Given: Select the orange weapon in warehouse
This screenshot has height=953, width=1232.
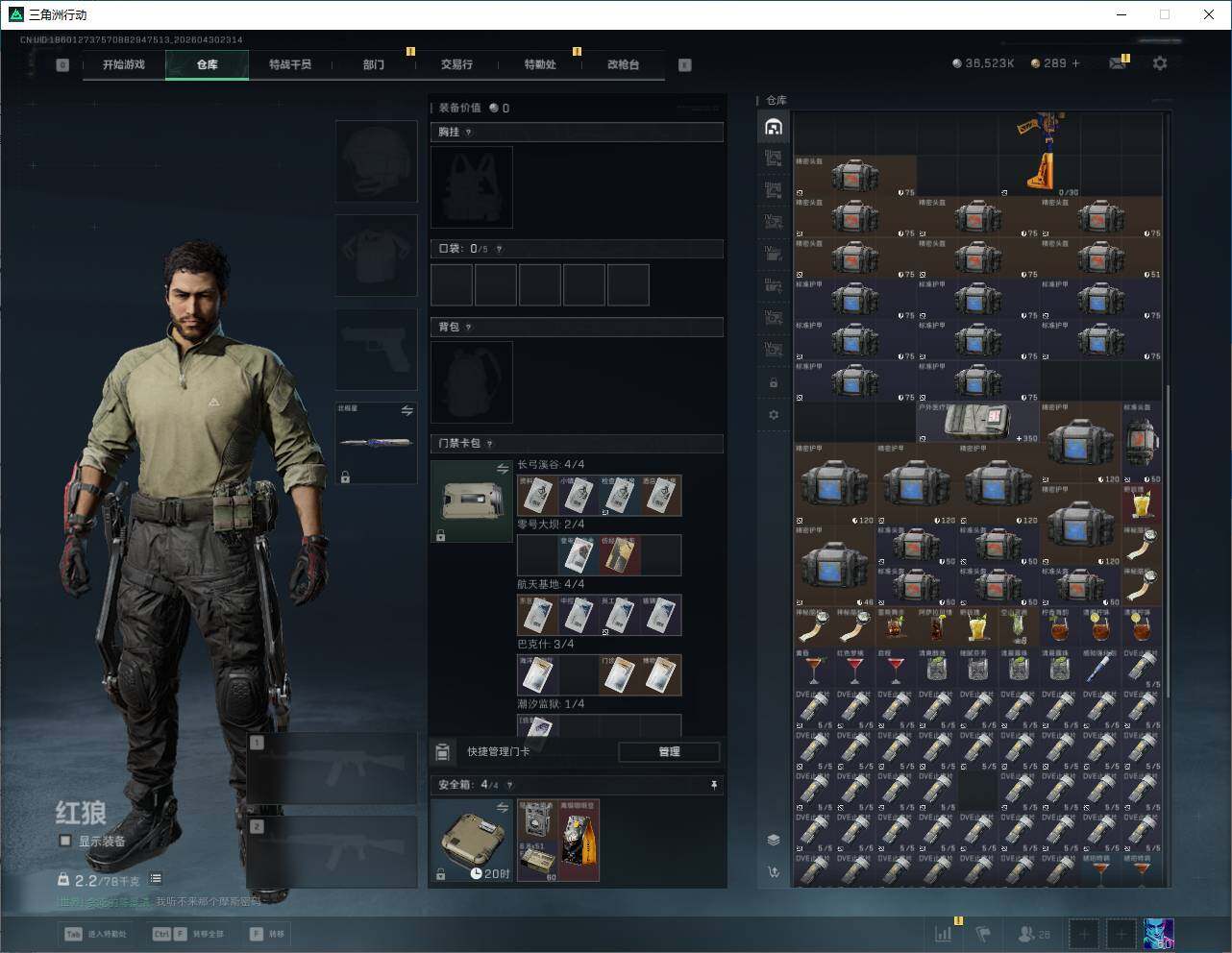Looking at the screenshot, I should click(x=1040, y=154).
